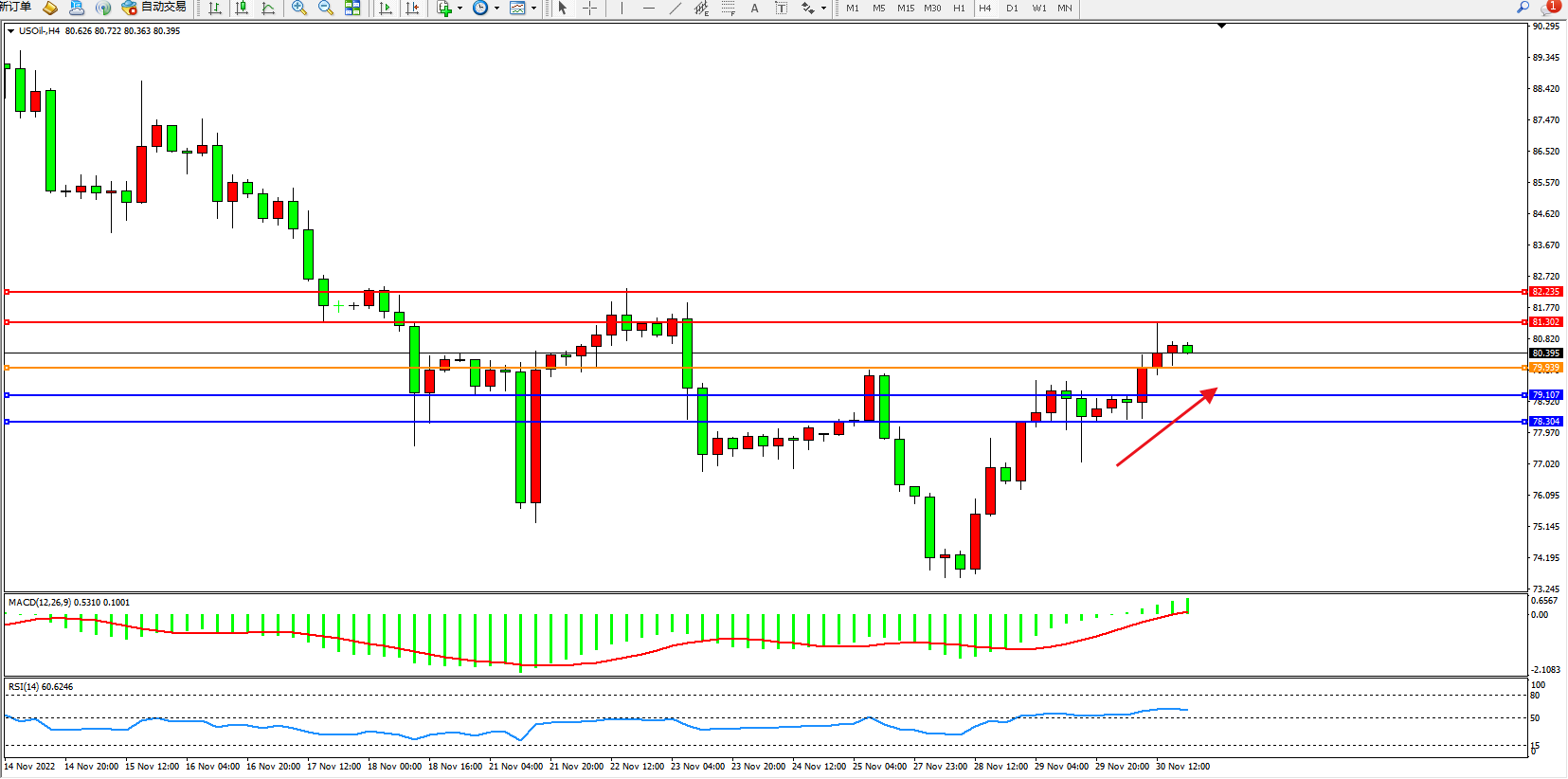Toggle AutoTrading button (自动交易)
The image size is (1568, 779).
(x=153, y=8)
